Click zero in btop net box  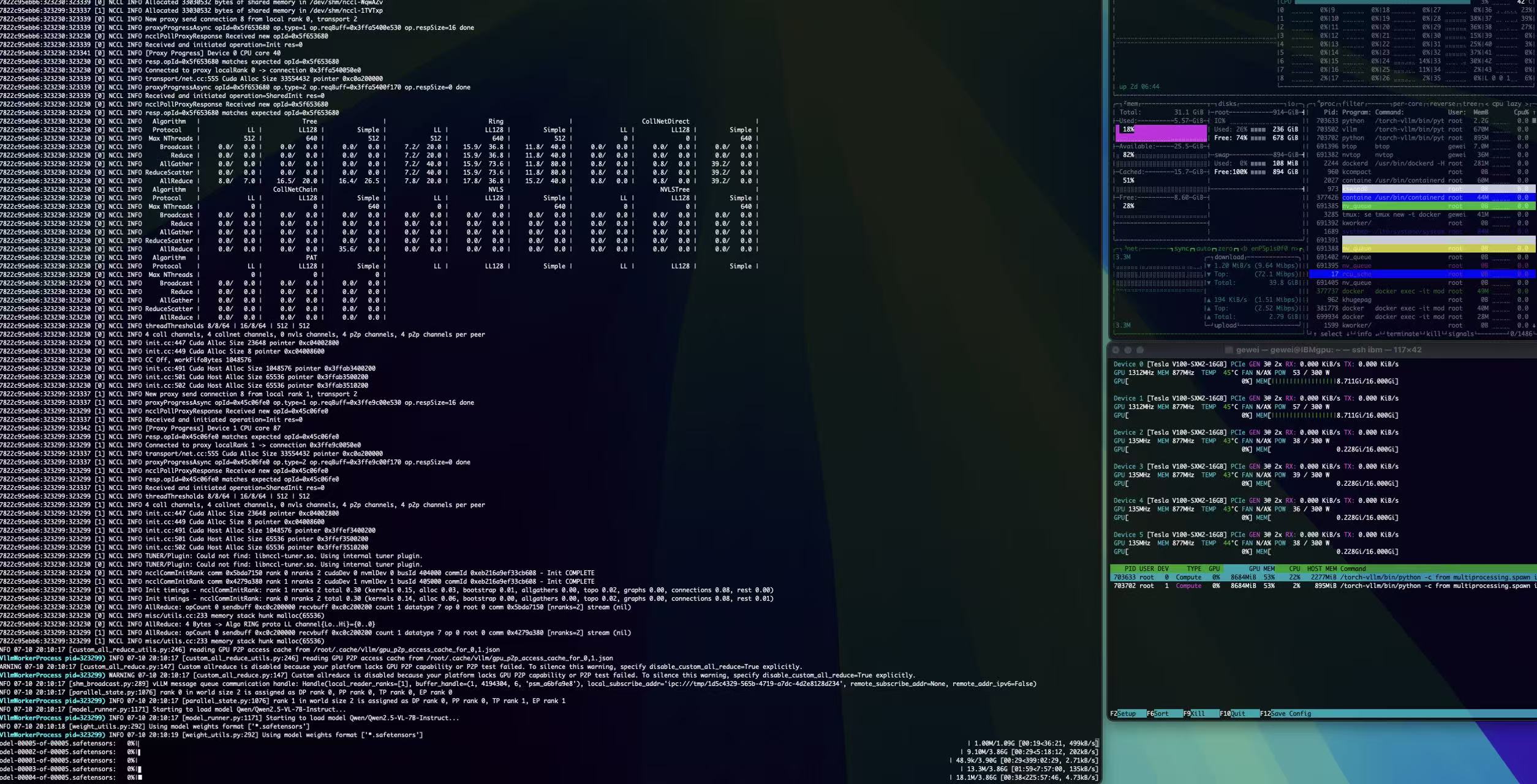[1225, 249]
